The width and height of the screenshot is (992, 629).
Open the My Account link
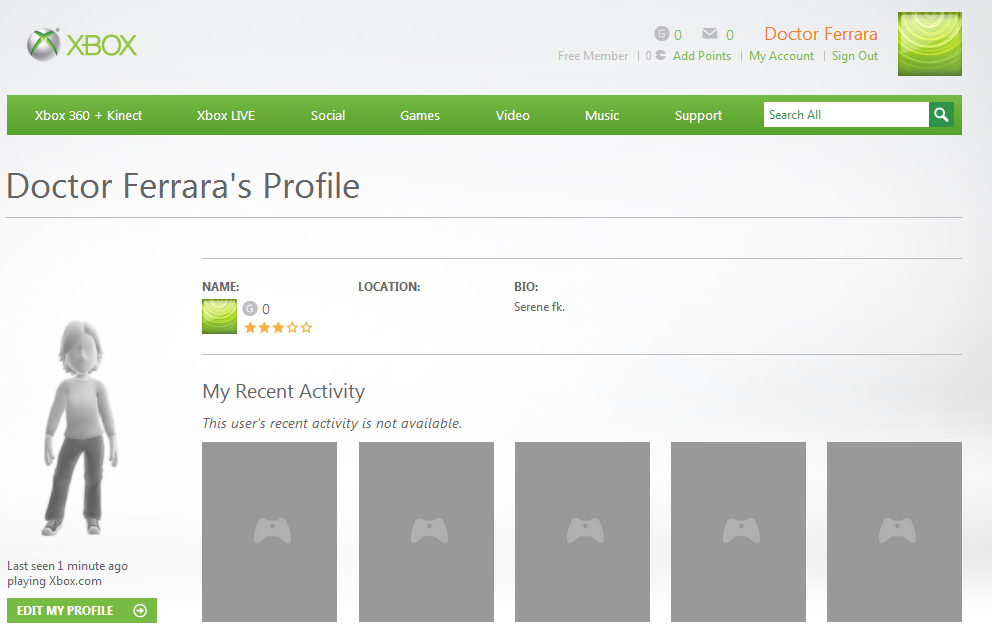click(781, 56)
